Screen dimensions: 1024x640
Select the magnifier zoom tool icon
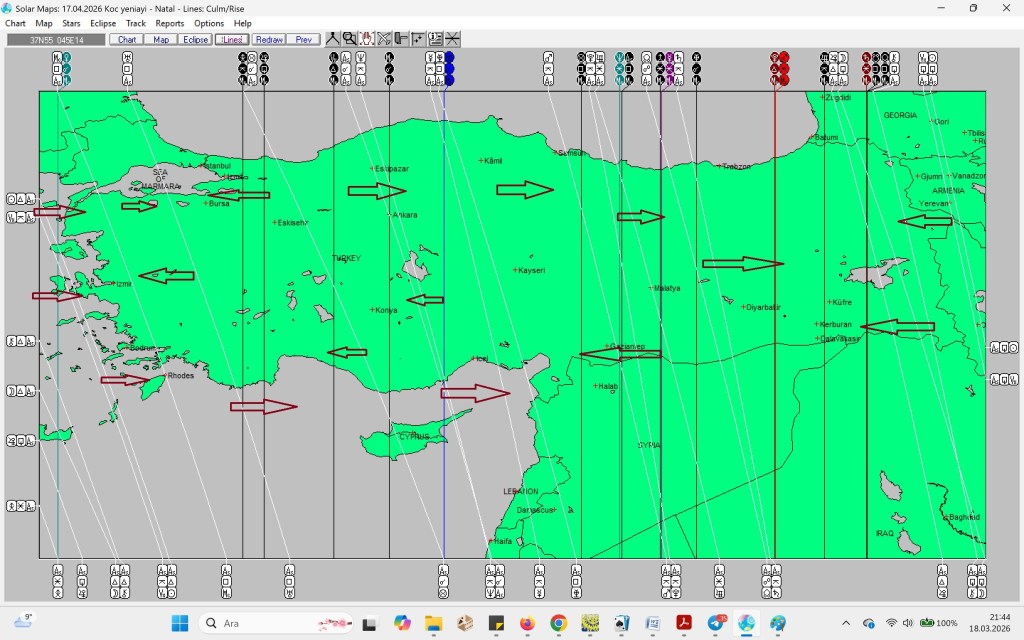click(x=349, y=39)
